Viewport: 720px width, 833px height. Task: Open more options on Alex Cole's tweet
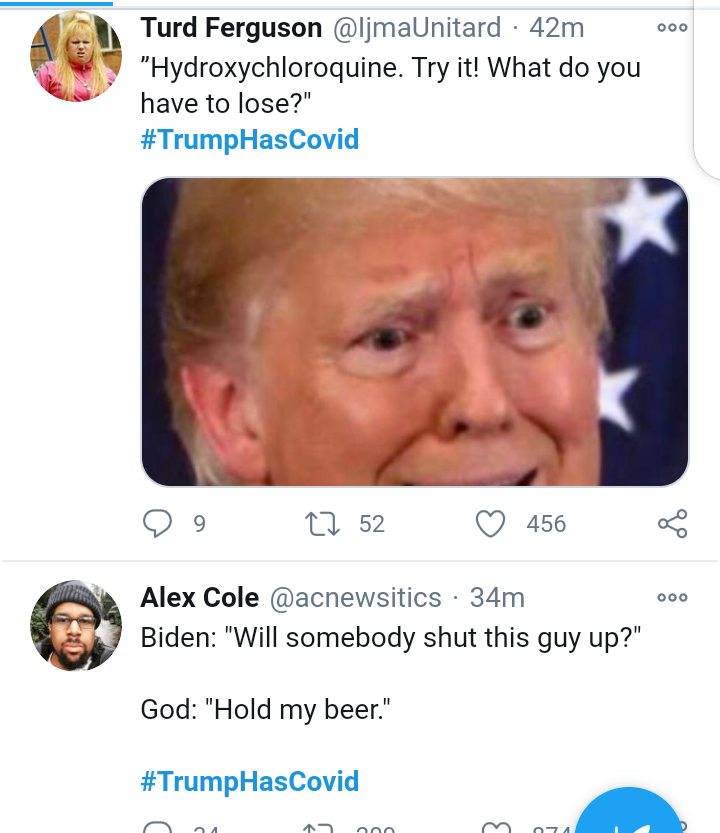coord(672,598)
